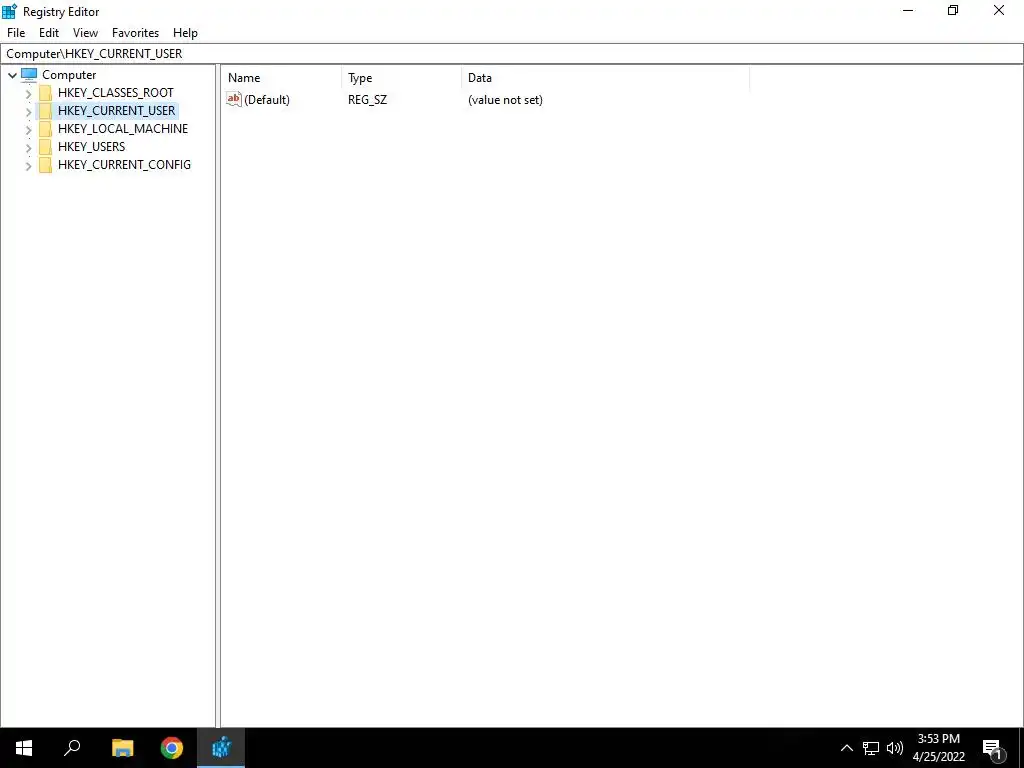Select the (Default) value name
1024x768 pixels.
tap(266, 99)
